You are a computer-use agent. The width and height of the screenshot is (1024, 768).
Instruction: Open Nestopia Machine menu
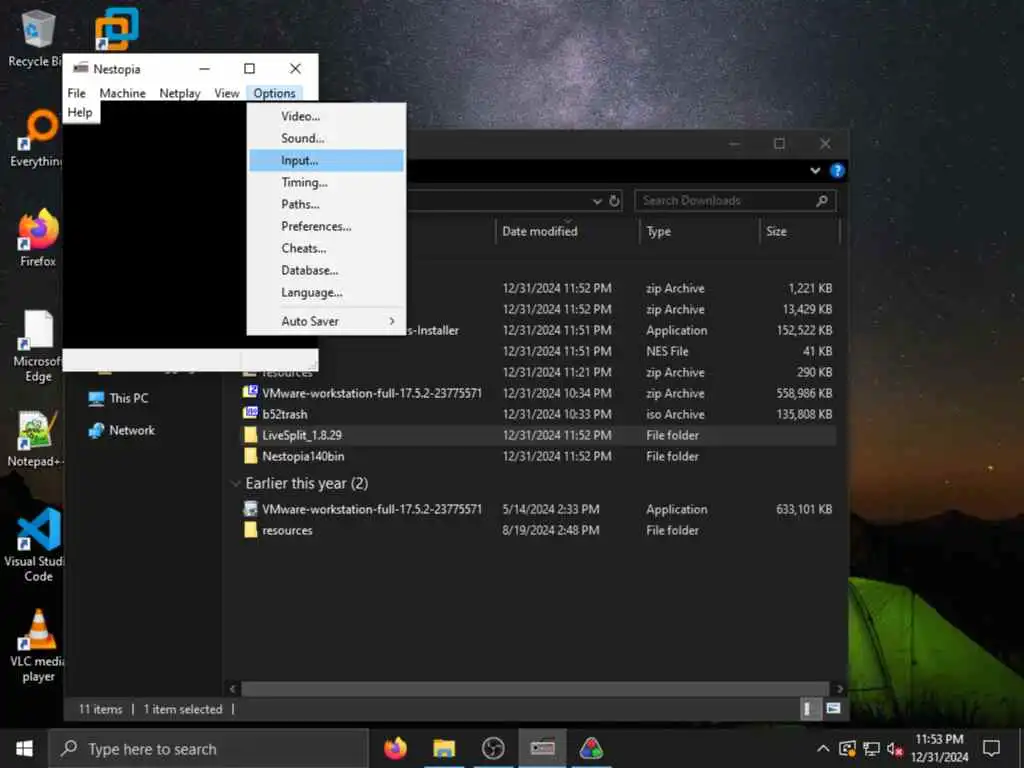[122, 93]
